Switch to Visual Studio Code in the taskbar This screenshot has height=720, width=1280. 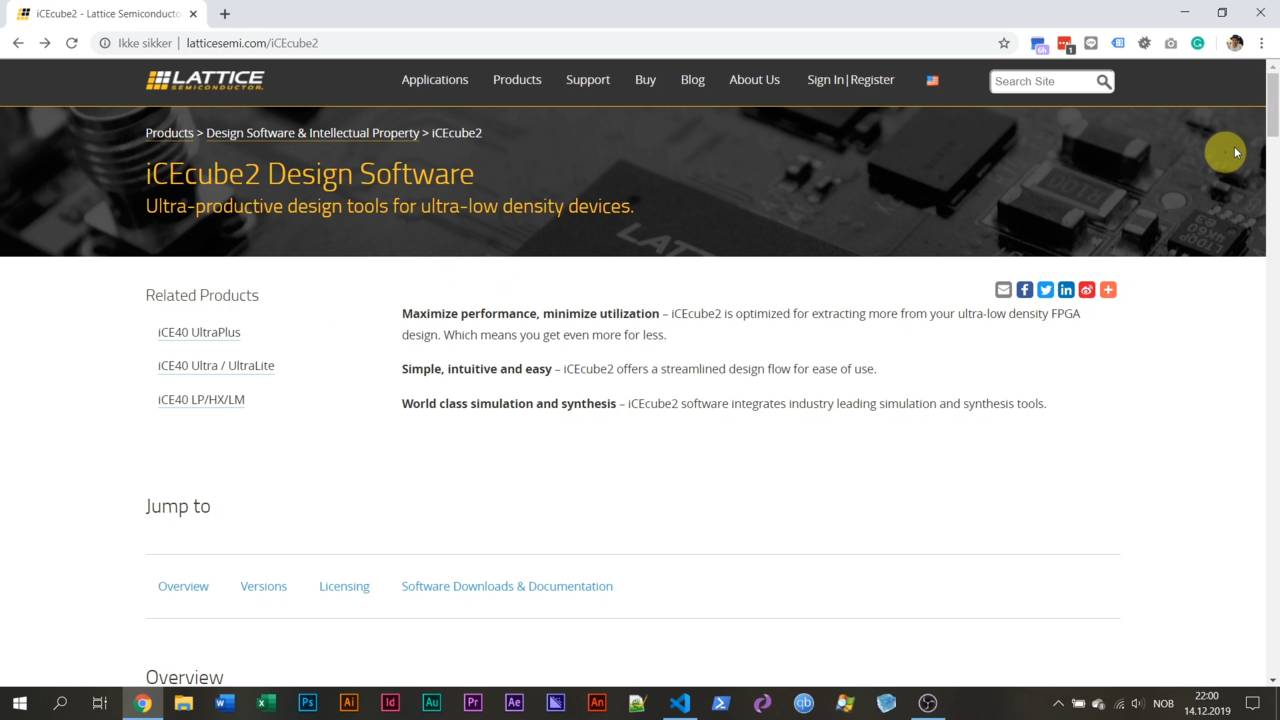point(680,703)
